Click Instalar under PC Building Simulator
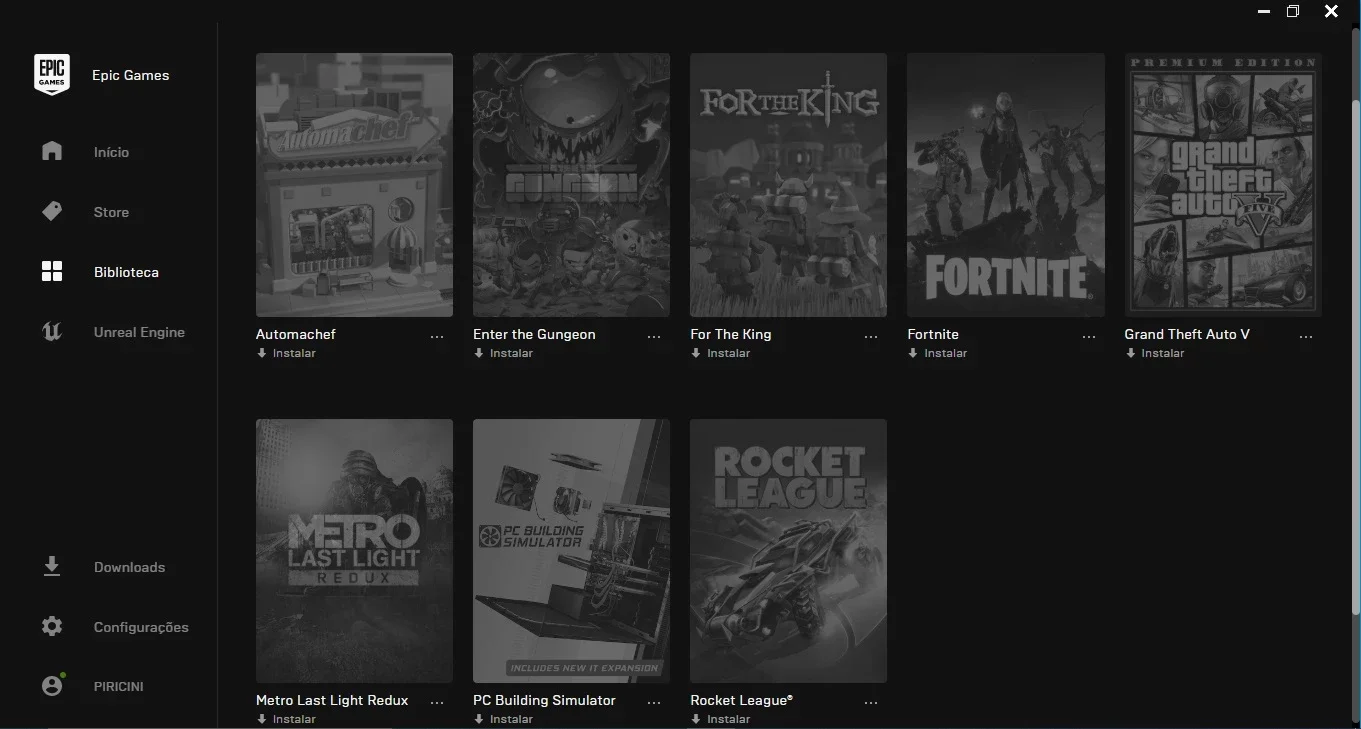The height and width of the screenshot is (729, 1361). (x=511, y=719)
